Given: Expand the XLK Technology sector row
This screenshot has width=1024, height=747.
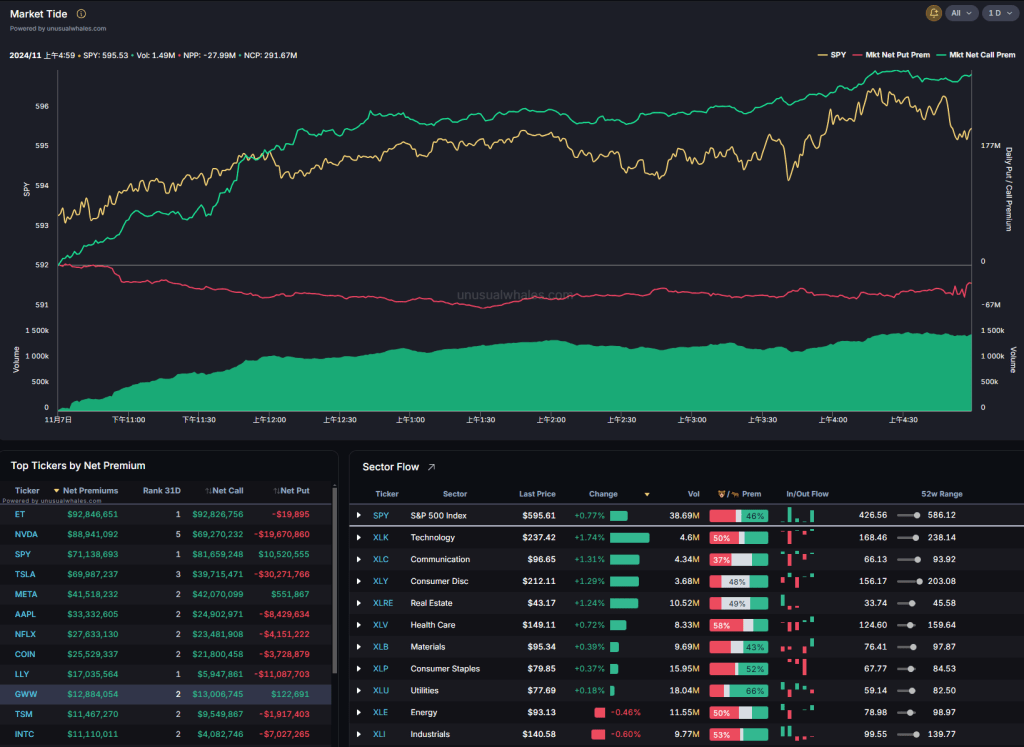Looking at the screenshot, I should 359,538.
